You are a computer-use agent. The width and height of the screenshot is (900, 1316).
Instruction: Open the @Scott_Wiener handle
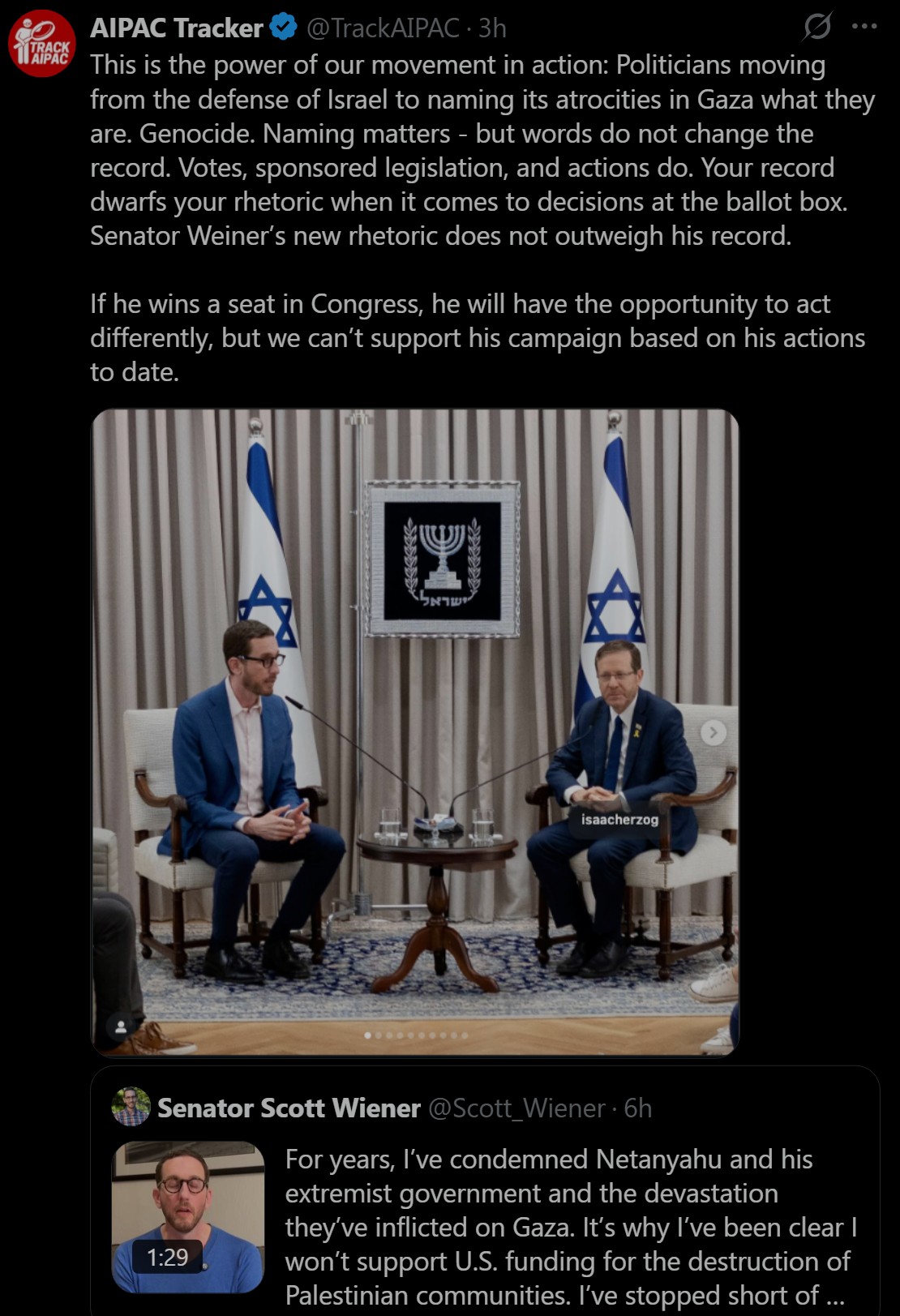tap(516, 1108)
